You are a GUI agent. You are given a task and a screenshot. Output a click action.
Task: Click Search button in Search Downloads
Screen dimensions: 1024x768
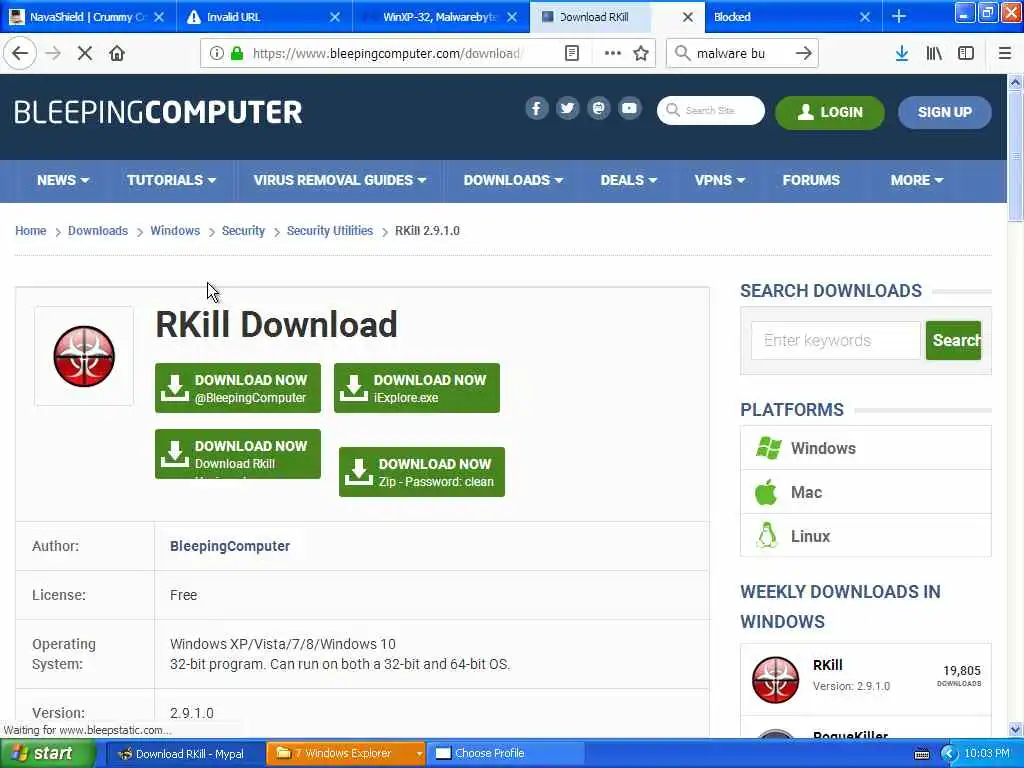click(x=953, y=340)
